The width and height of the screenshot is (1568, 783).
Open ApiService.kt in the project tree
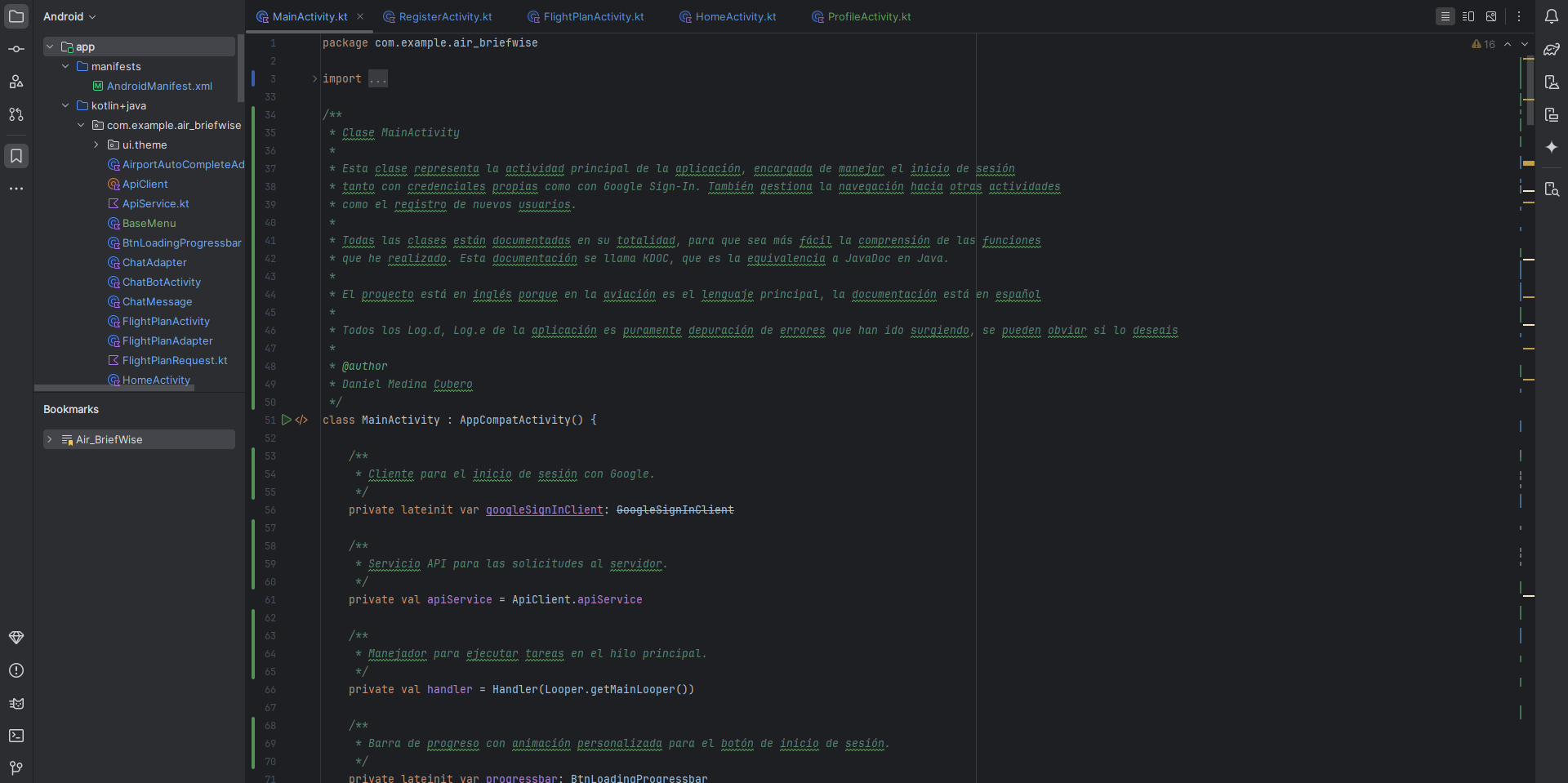[148, 203]
